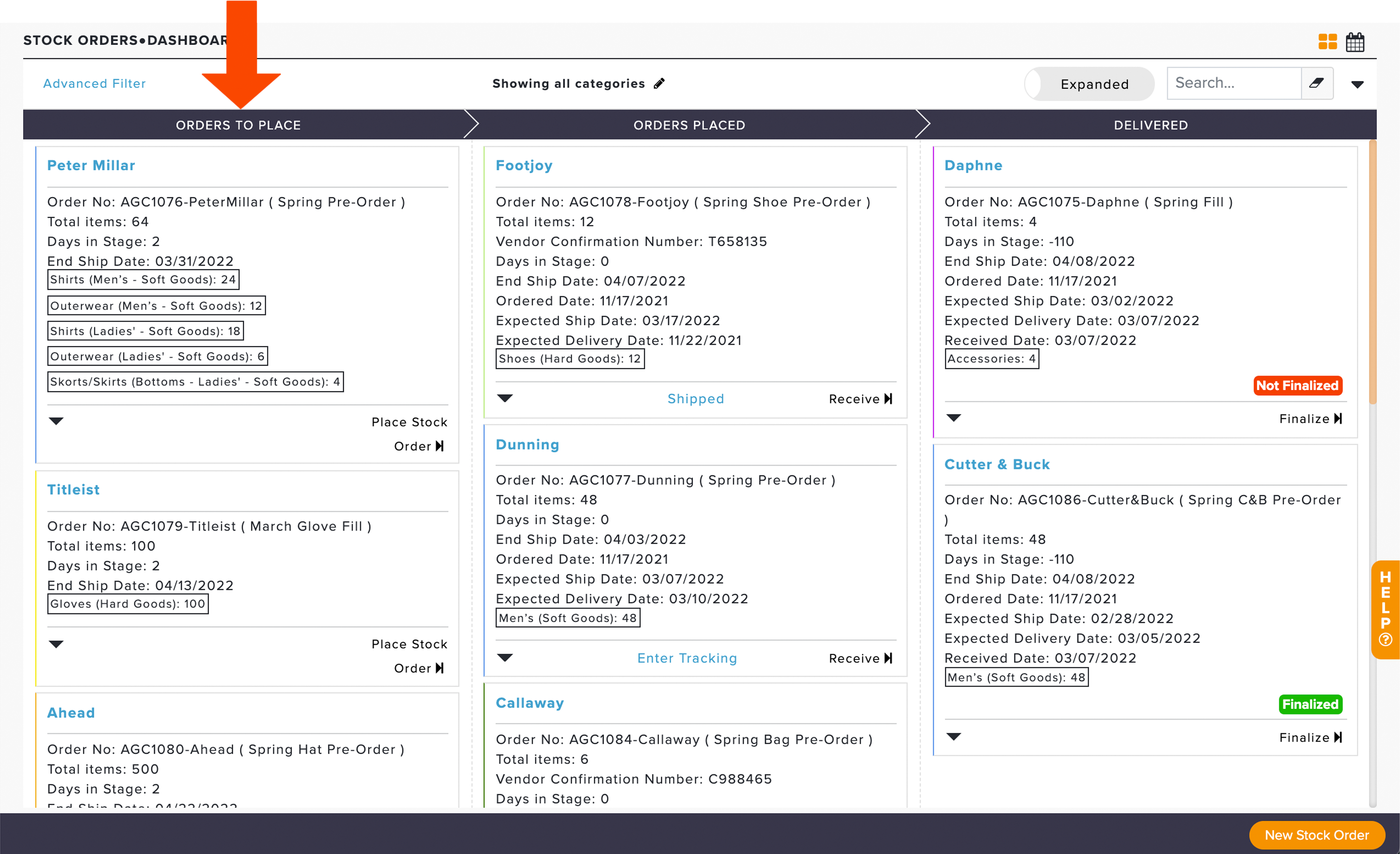The image size is (1400, 854).
Task: Open the Titleist order
Action: click(73, 490)
